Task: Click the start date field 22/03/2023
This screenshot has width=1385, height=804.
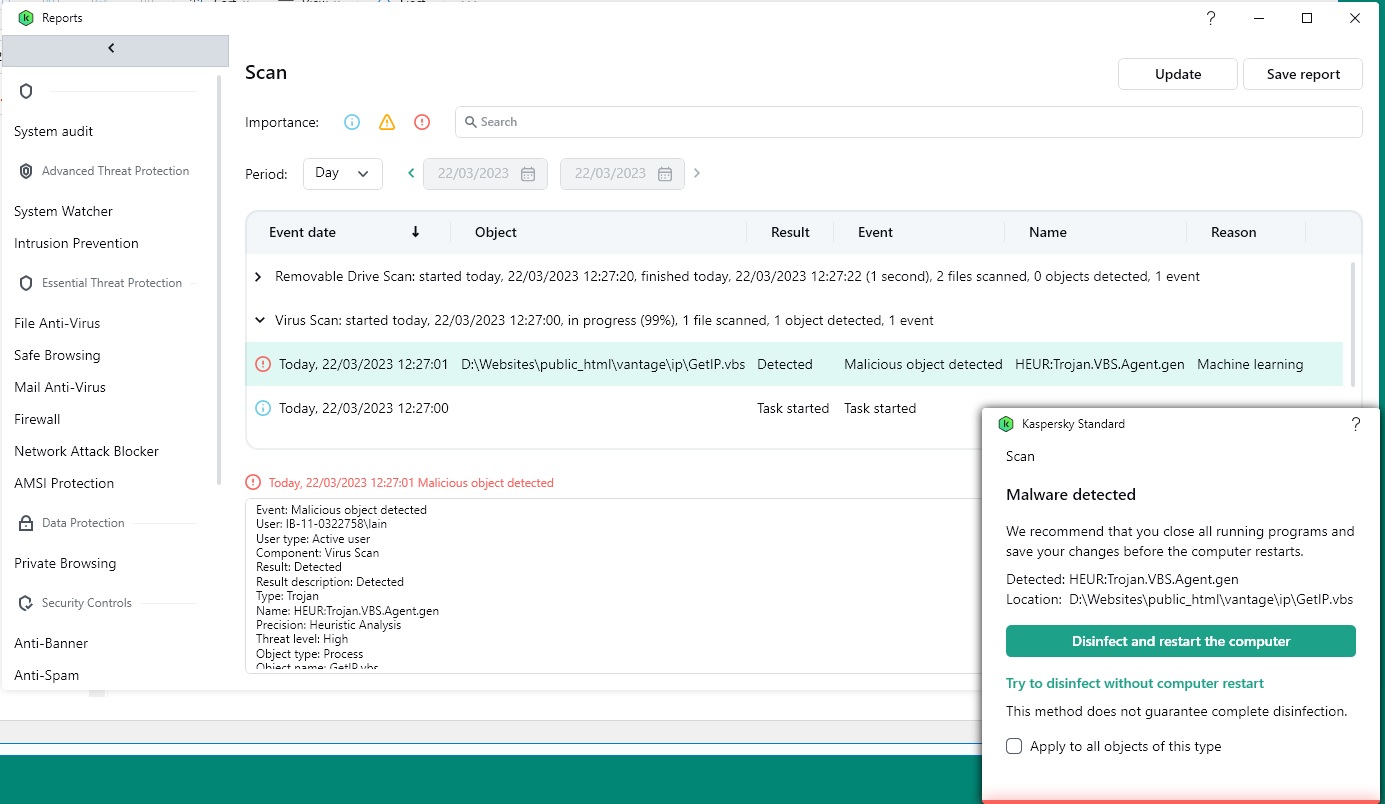Action: 485,173
